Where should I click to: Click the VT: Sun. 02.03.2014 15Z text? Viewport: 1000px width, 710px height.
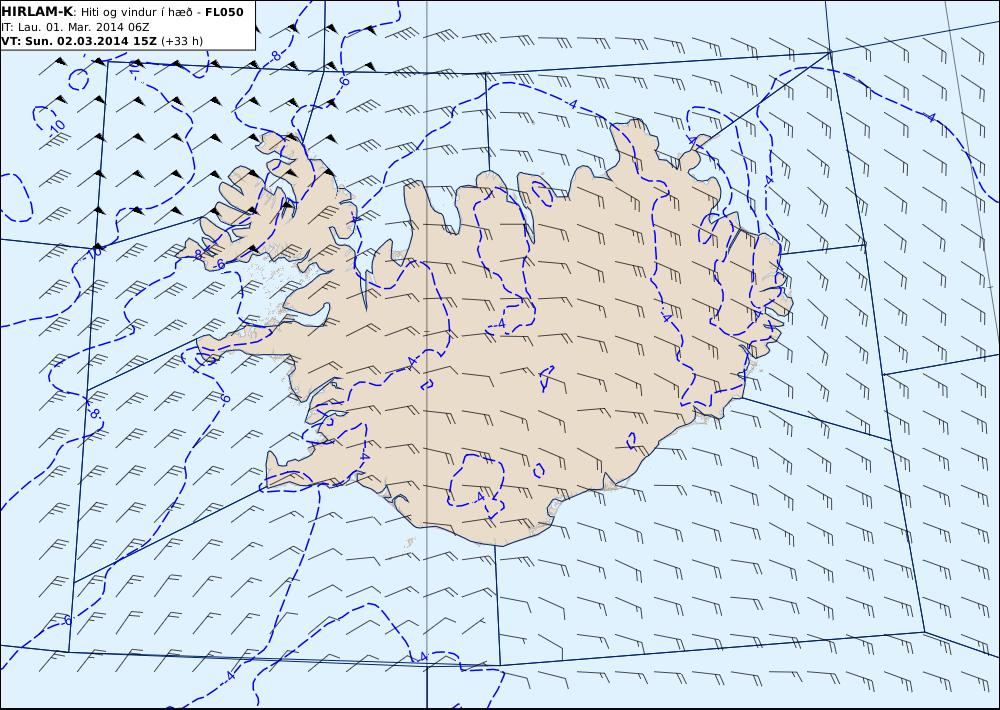click(x=79, y=41)
